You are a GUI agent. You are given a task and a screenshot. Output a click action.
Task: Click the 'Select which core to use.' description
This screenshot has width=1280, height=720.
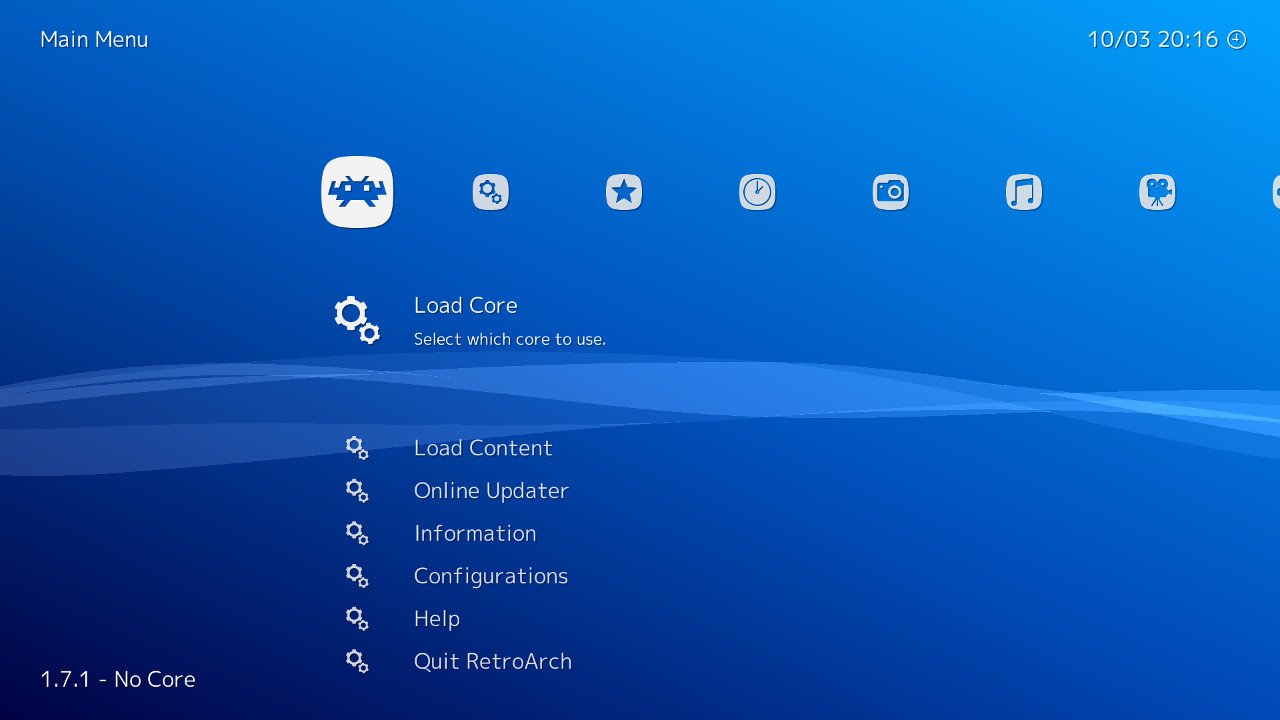pos(510,339)
